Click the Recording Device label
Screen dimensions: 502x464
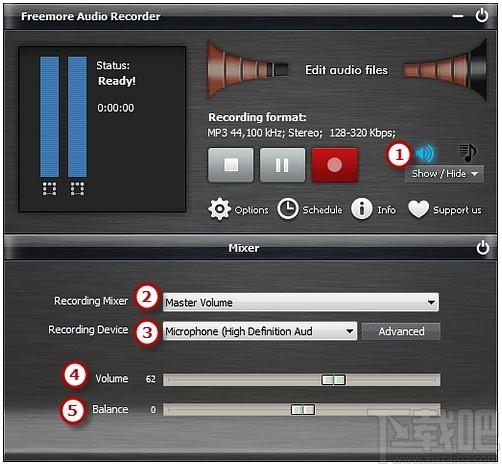pos(88,330)
